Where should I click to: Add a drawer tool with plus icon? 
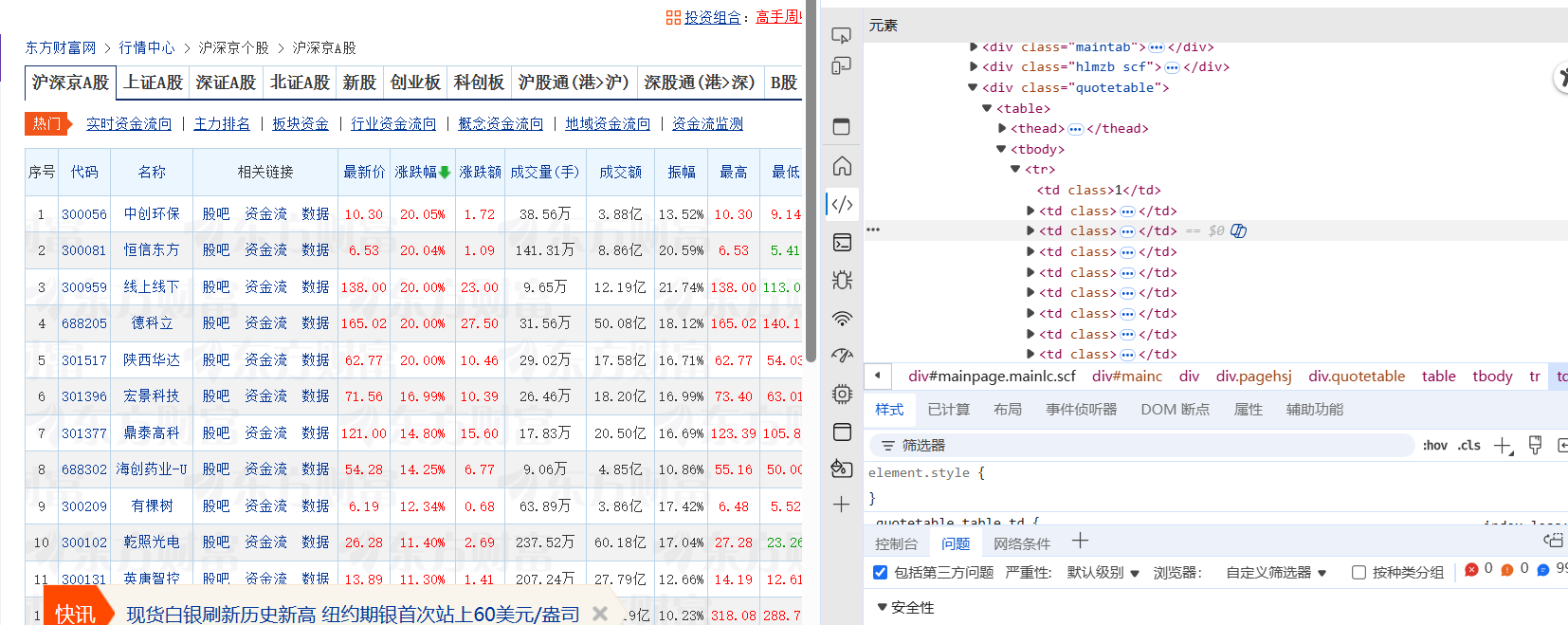click(x=1080, y=542)
